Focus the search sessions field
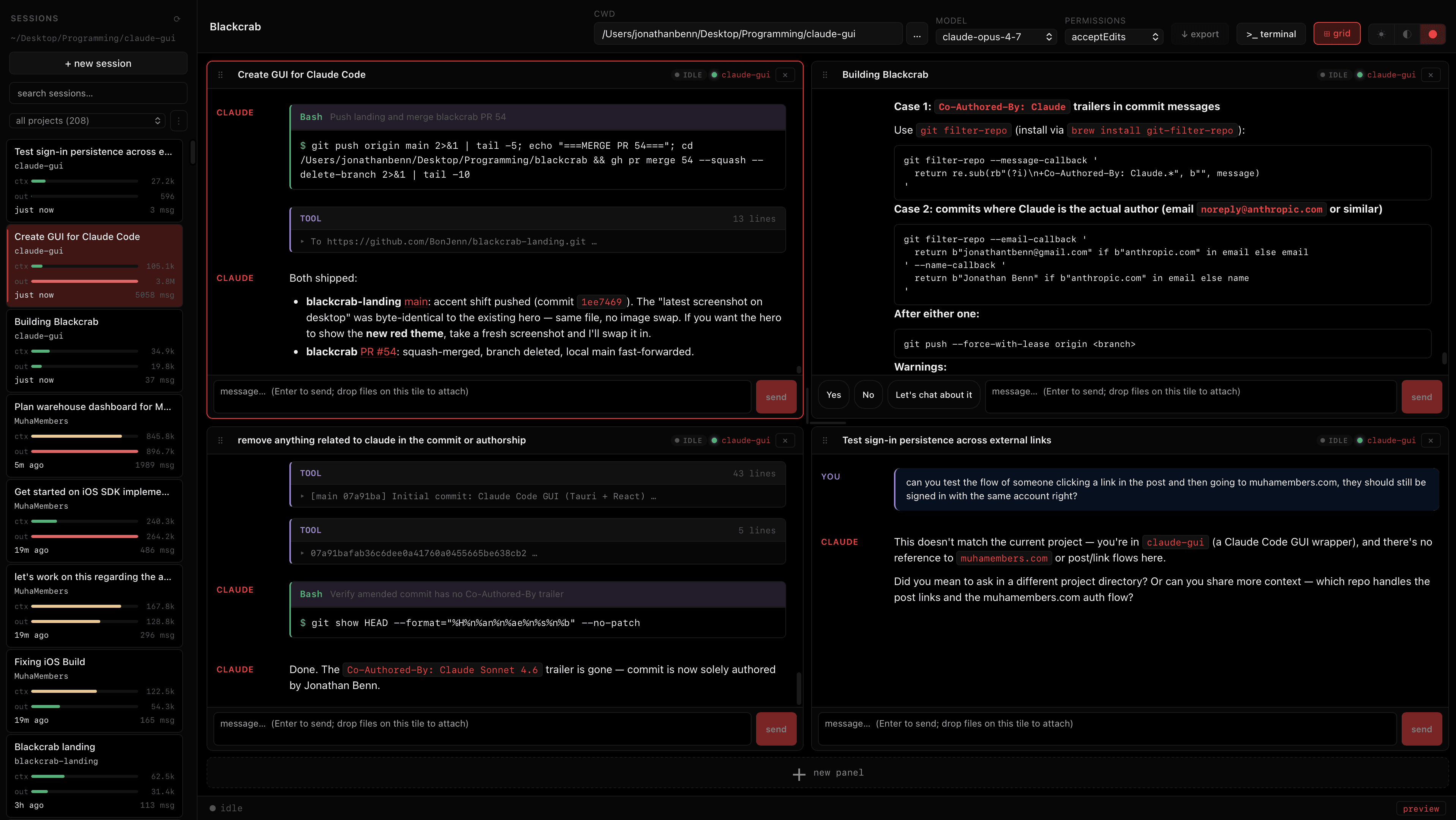1456x820 pixels. (x=98, y=93)
